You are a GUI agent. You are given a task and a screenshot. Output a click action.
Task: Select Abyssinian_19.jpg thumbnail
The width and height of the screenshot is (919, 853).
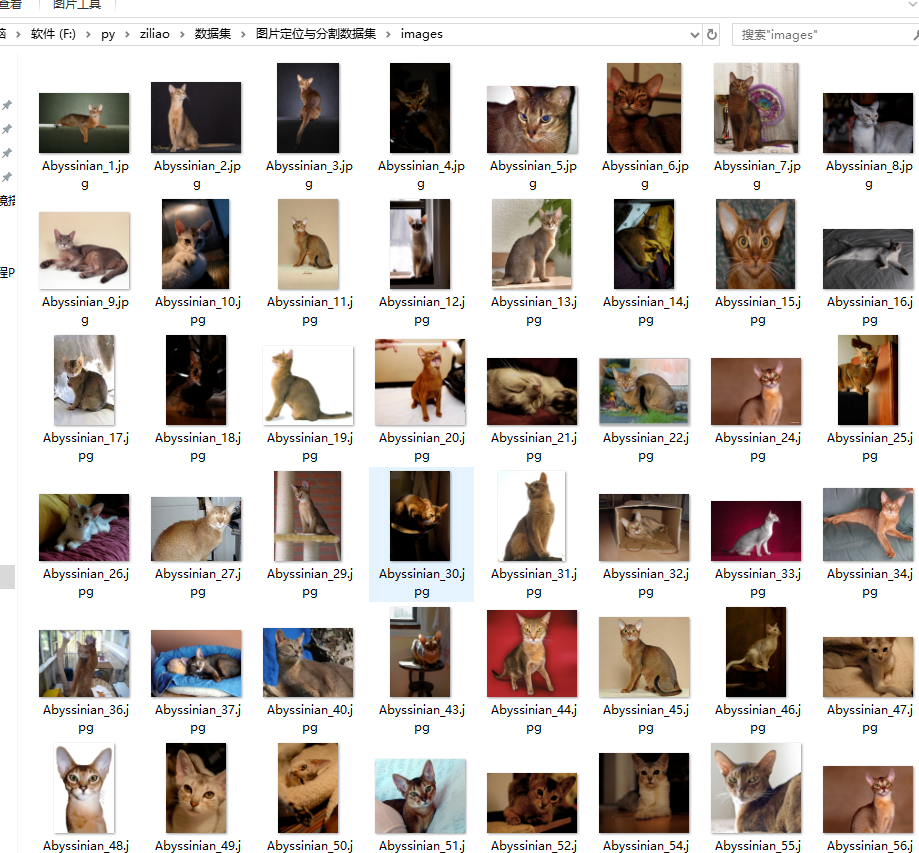[x=308, y=385]
